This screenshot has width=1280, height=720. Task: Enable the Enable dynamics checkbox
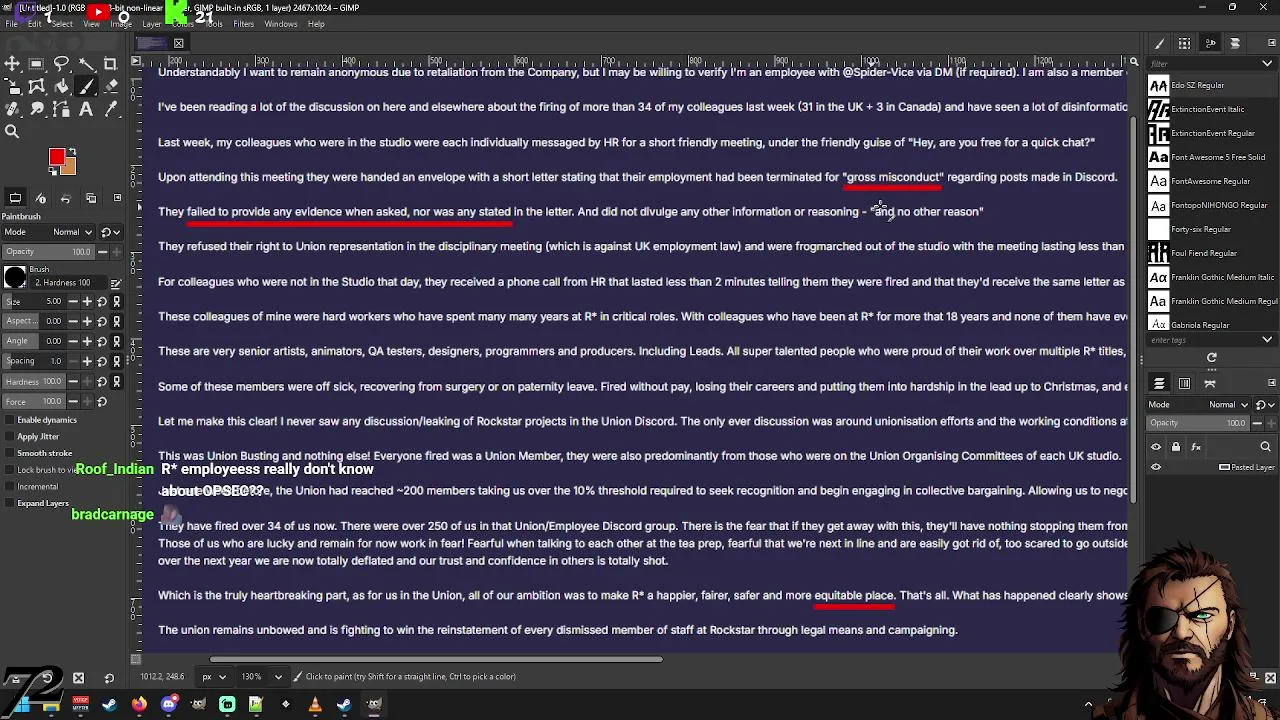click(x=11, y=420)
